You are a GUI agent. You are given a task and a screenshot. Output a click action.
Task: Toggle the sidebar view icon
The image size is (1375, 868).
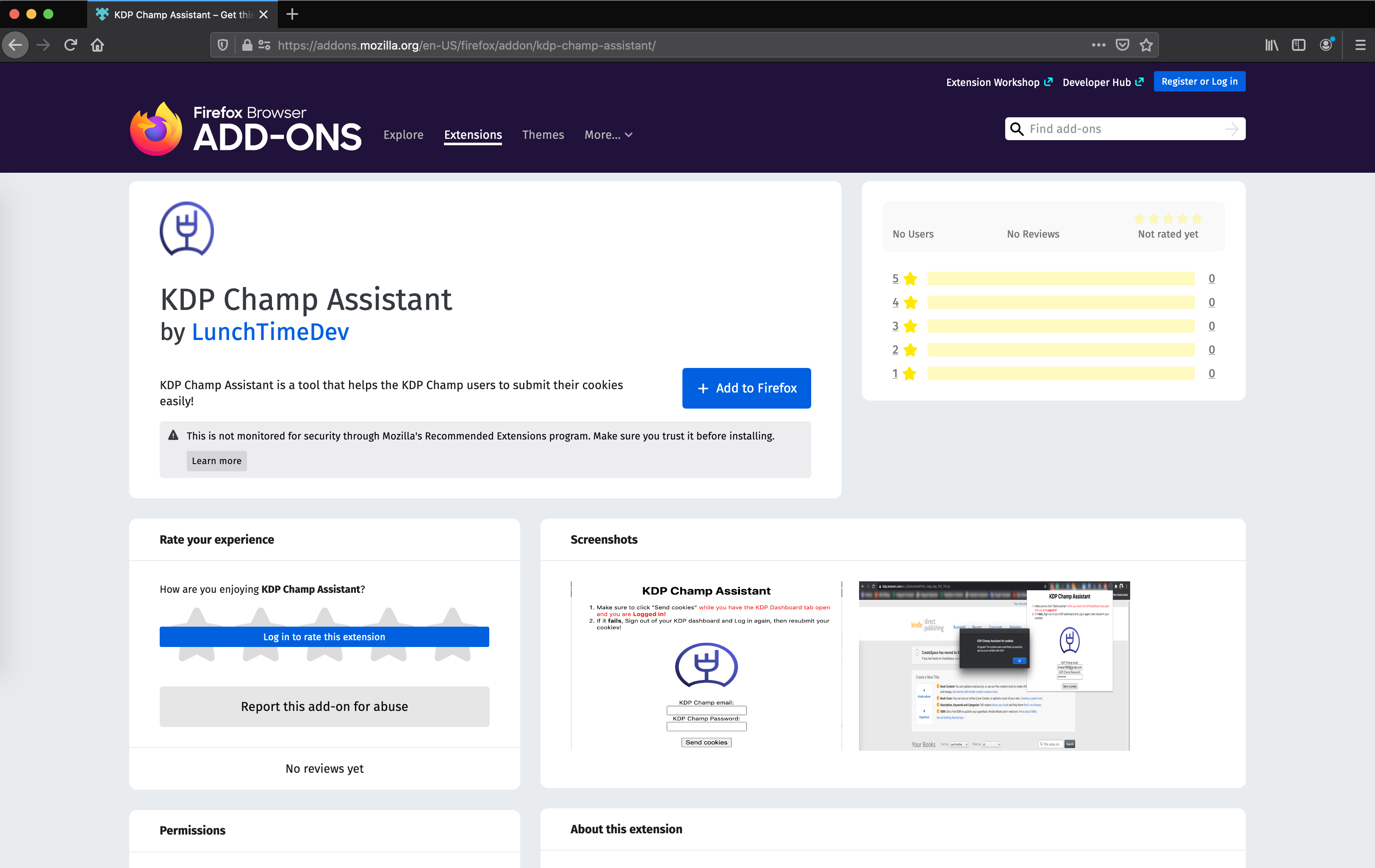coord(1298,45)
